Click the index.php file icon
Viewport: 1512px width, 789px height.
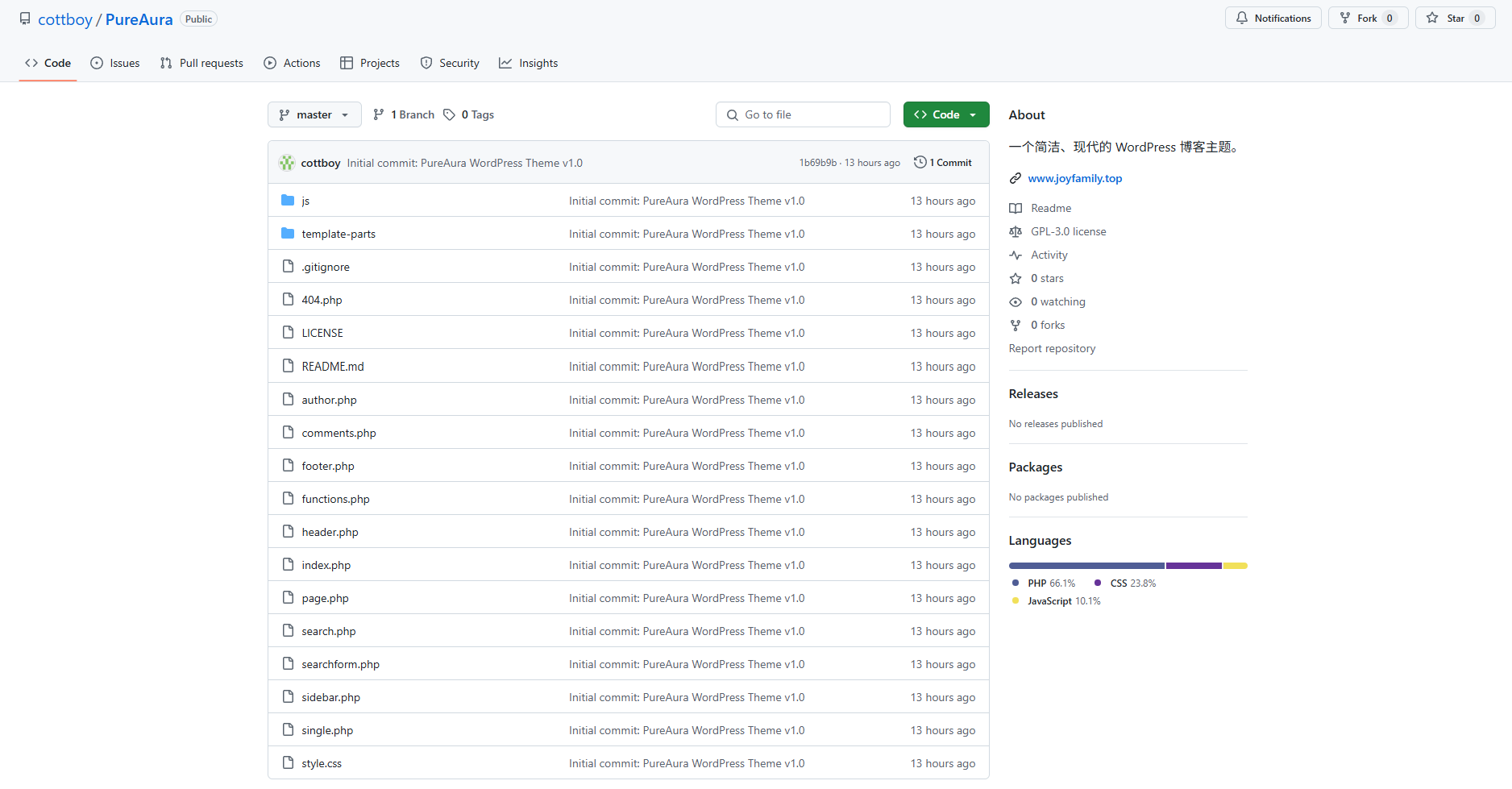[x=288, y=564]
